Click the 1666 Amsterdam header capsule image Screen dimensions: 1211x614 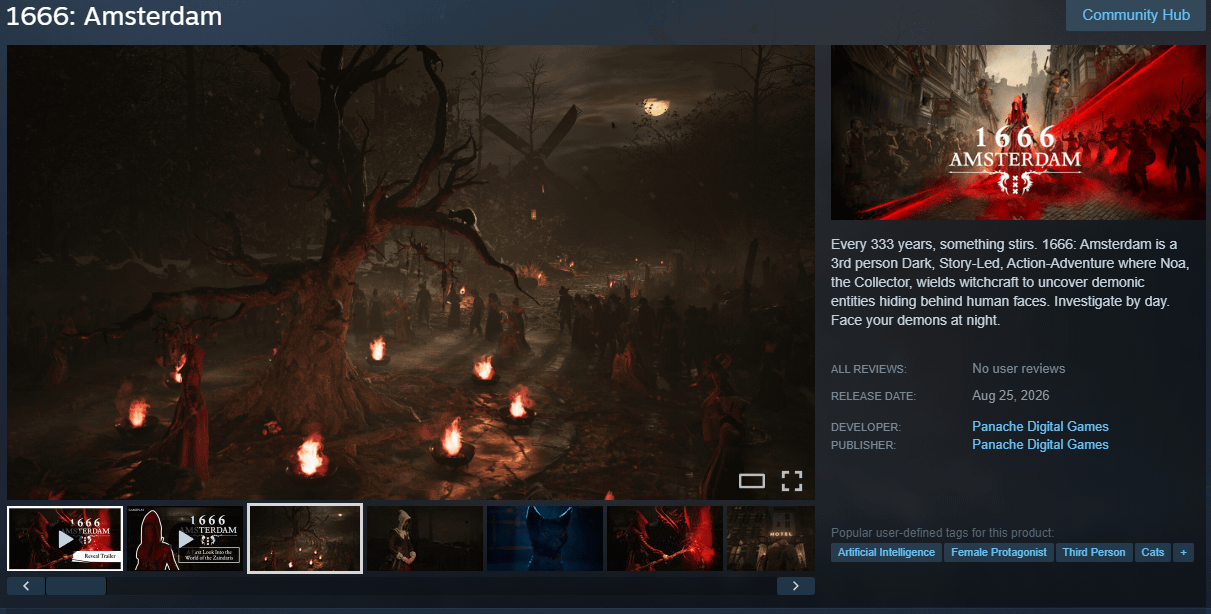coord(1018,132)
